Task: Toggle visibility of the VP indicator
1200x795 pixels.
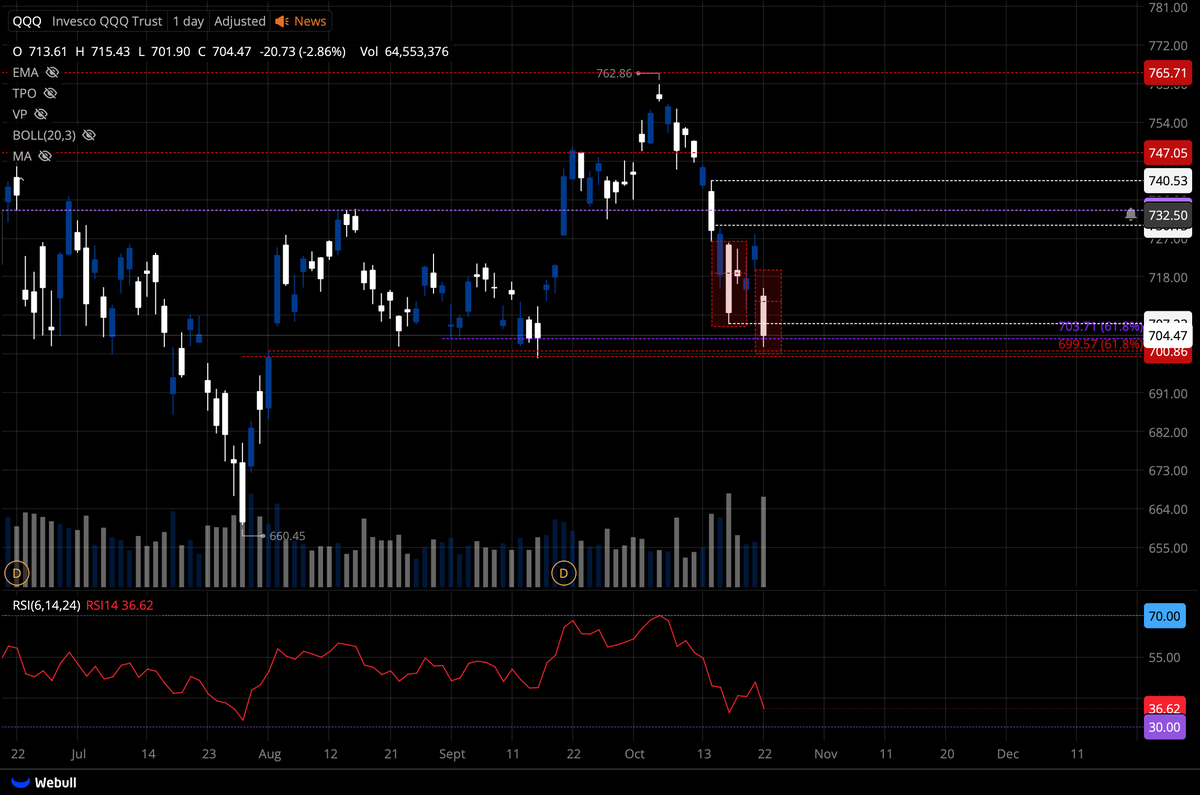Action: point(42,114)
